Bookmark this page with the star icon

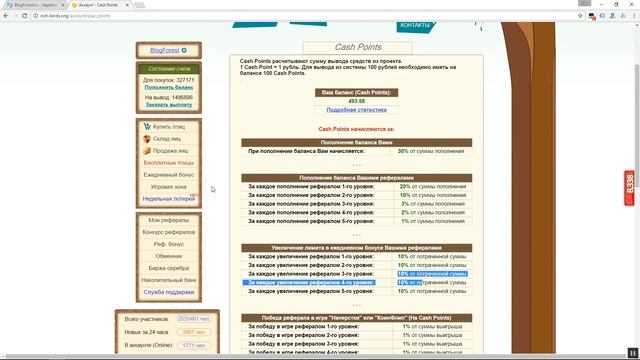click(x=580, y=16)
